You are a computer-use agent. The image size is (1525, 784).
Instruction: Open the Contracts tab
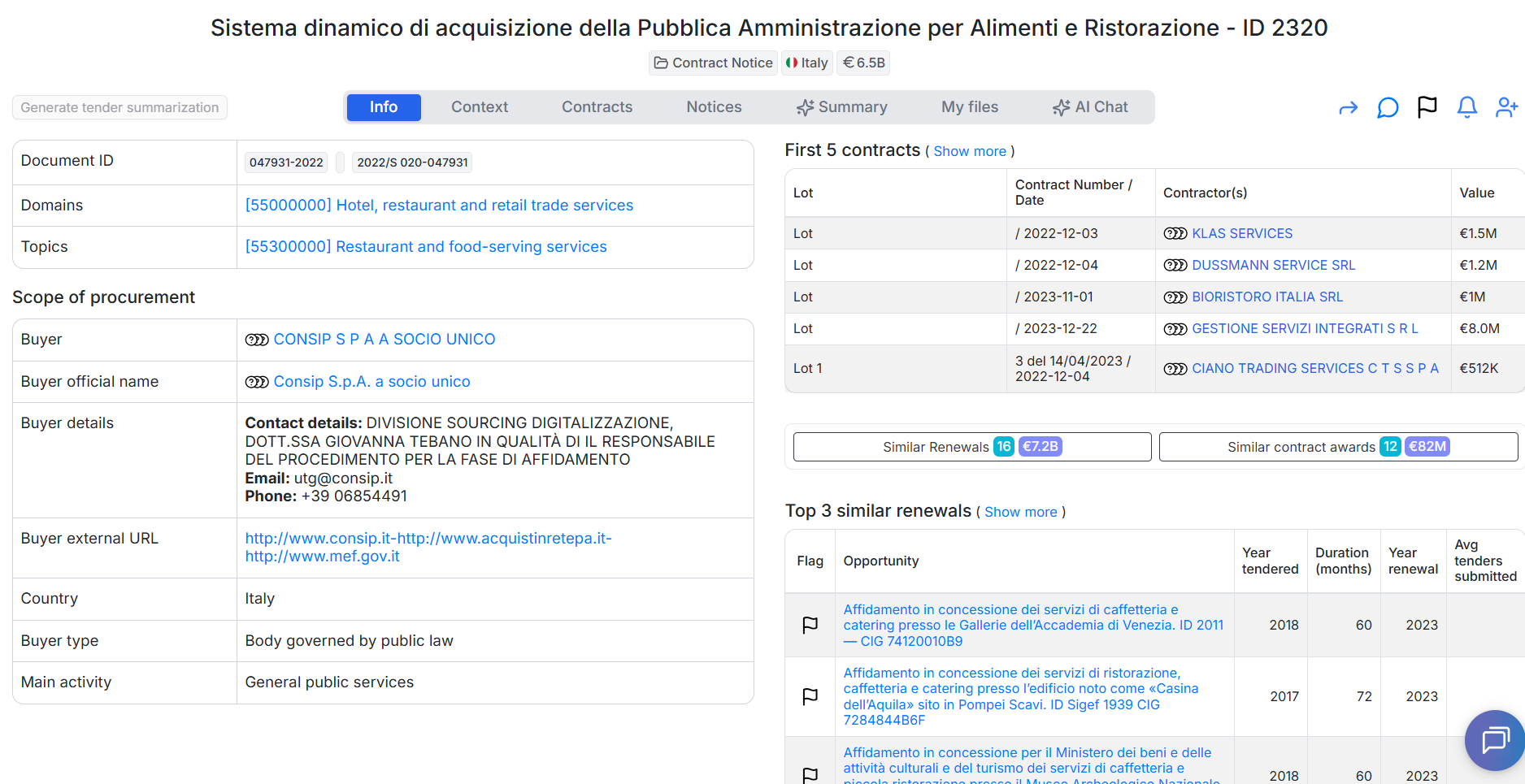(x=597, y=107)
